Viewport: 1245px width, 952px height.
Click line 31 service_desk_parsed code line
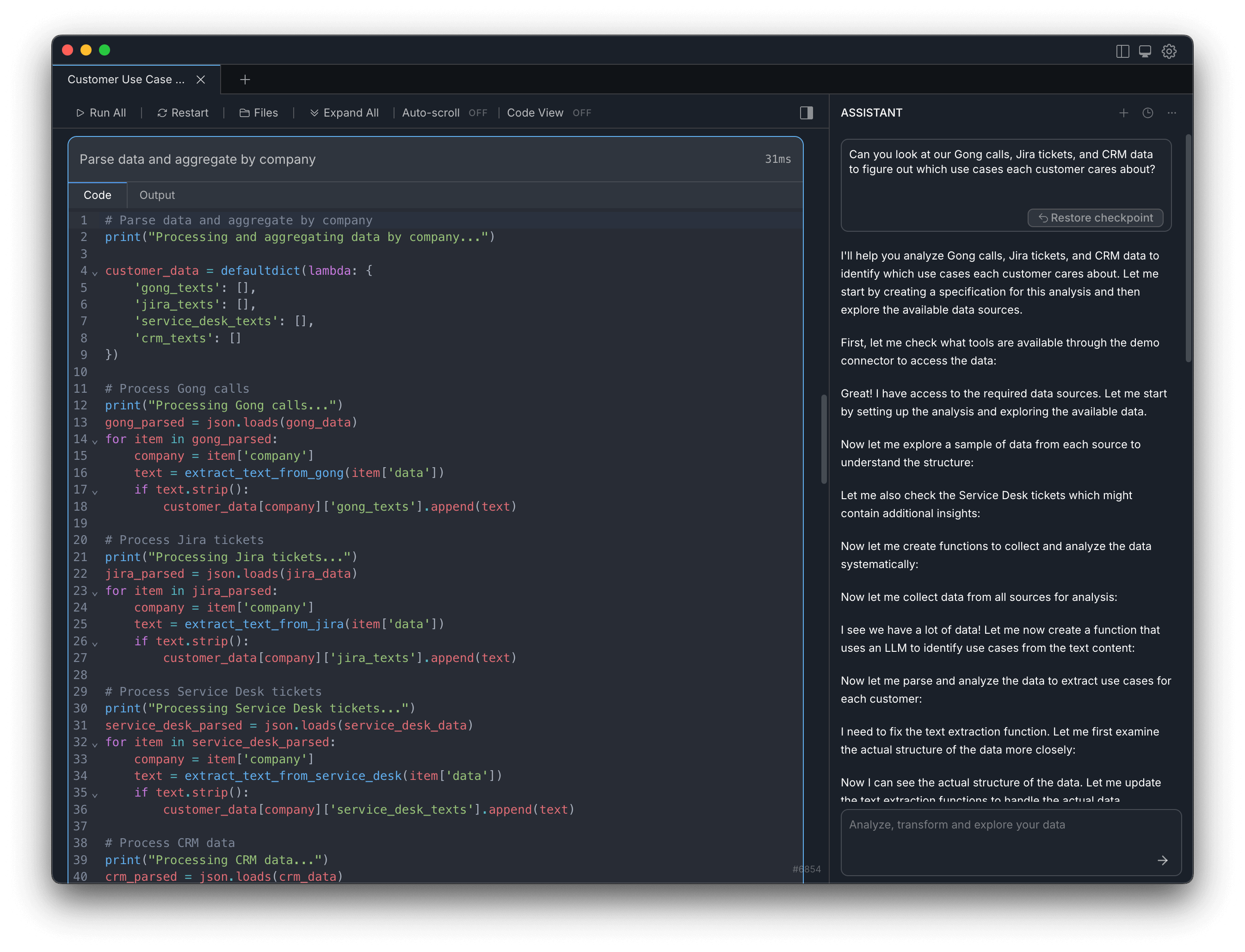289,725
